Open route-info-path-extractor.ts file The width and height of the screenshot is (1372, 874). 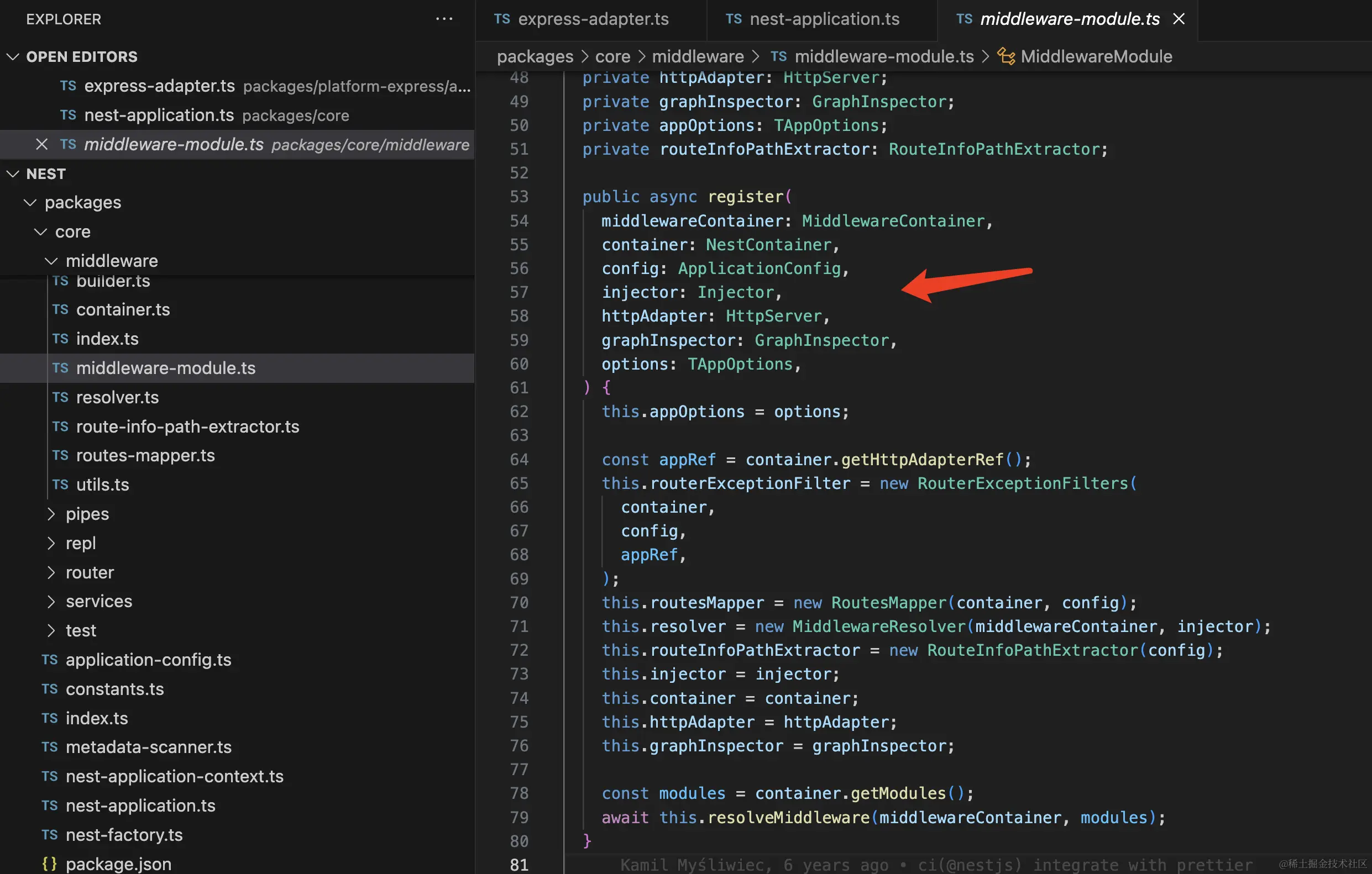tap(237, 427)
